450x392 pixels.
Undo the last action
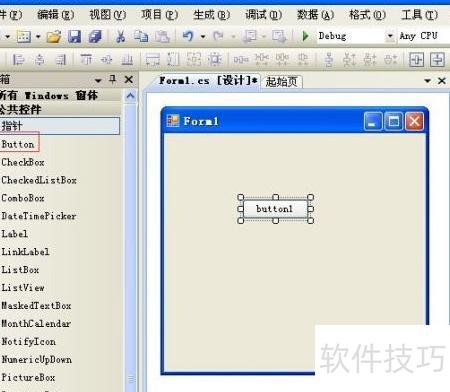click(188, 36)
